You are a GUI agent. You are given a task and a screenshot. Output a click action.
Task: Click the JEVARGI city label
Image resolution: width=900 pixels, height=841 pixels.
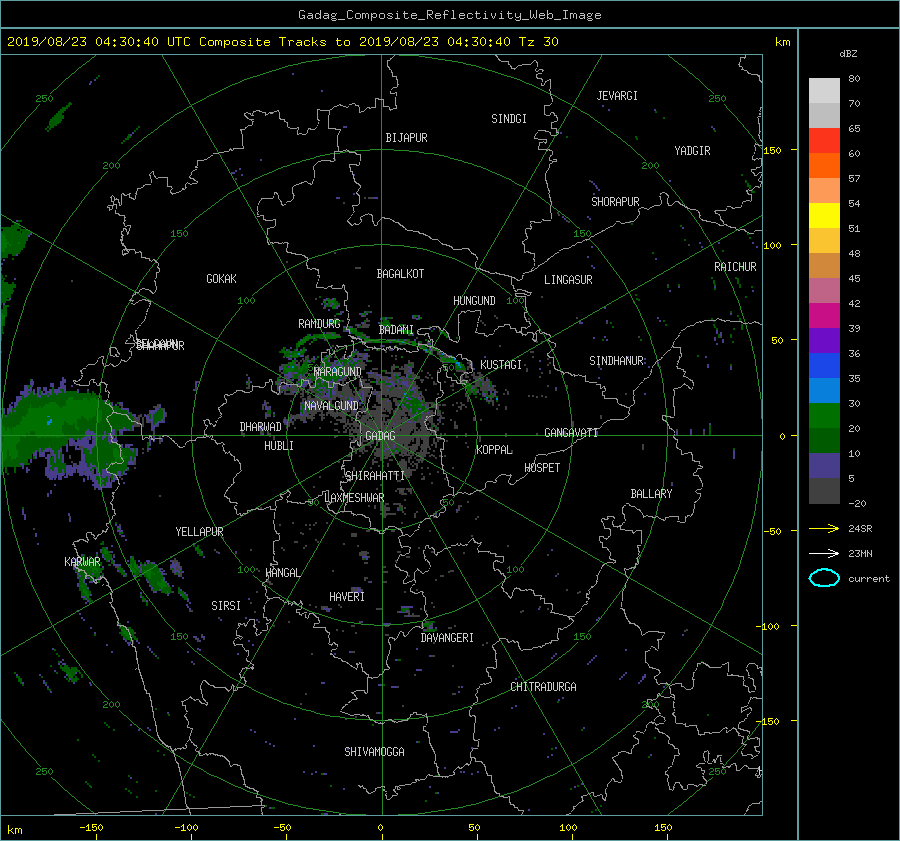point(617,96)
